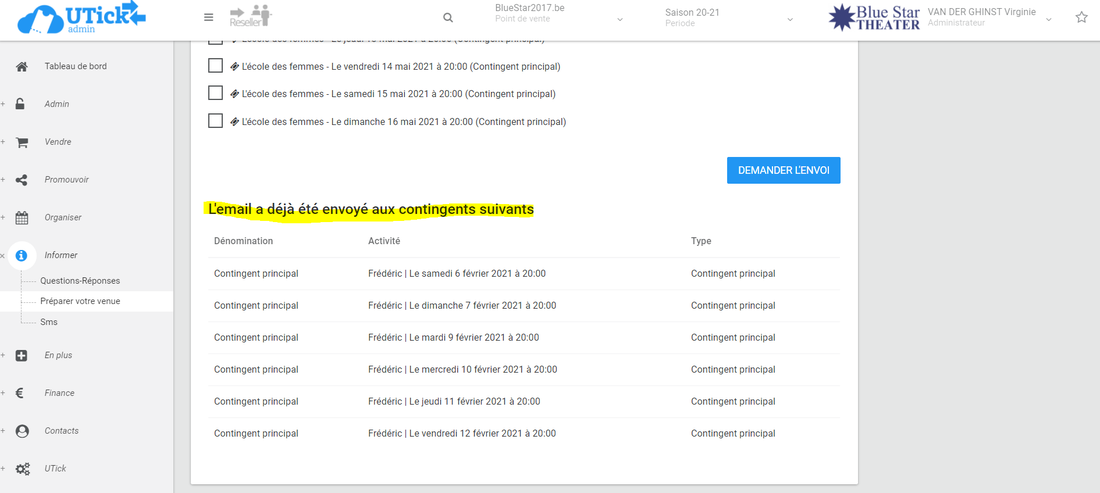The image size is (1100, 493).
Task: Click the favorite star icon
Action: tap(1081, 18)
